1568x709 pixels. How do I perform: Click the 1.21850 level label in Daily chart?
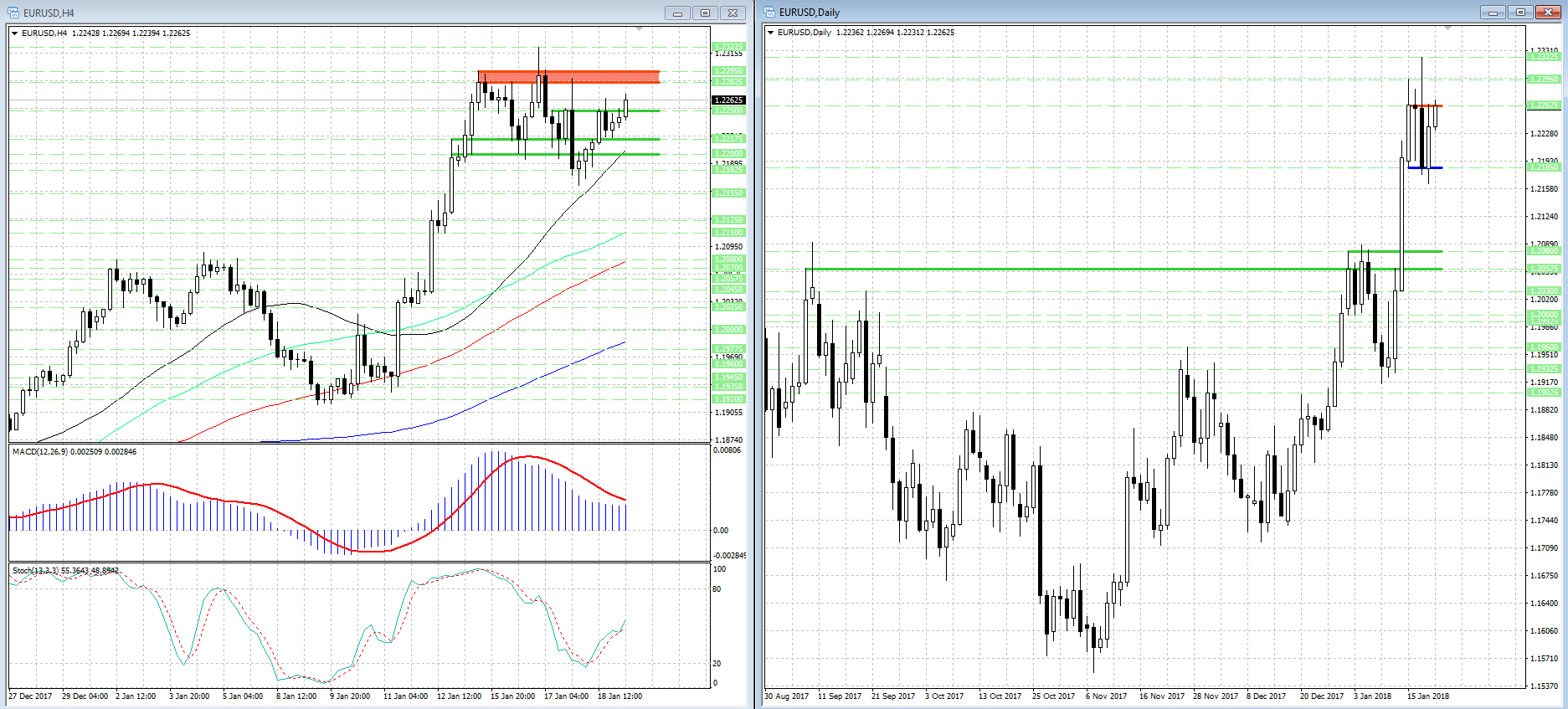[x=1544, y=167]
